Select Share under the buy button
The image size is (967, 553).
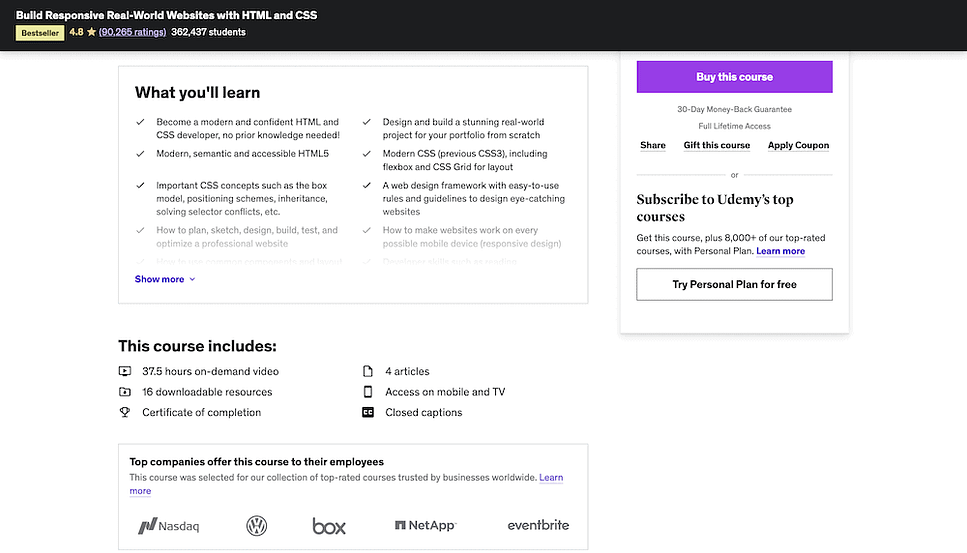pos(653,145)
